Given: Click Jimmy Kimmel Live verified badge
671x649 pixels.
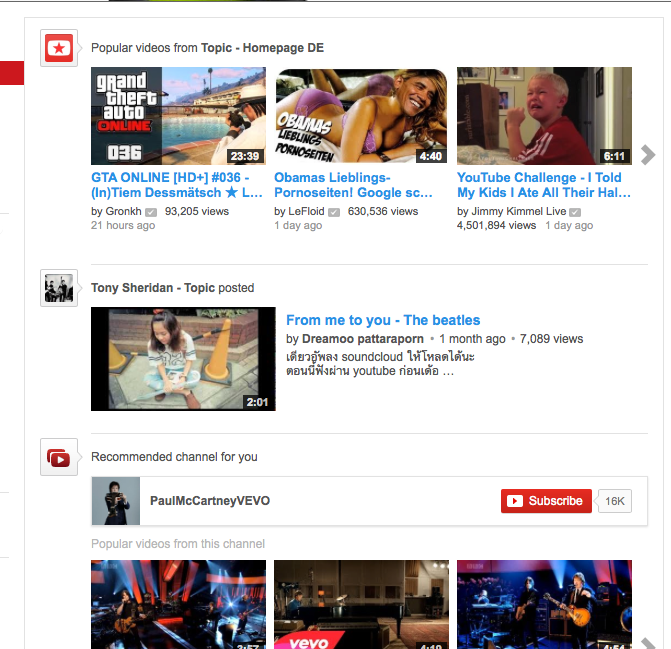Looking at the screenshot, I should pos(575,212).
